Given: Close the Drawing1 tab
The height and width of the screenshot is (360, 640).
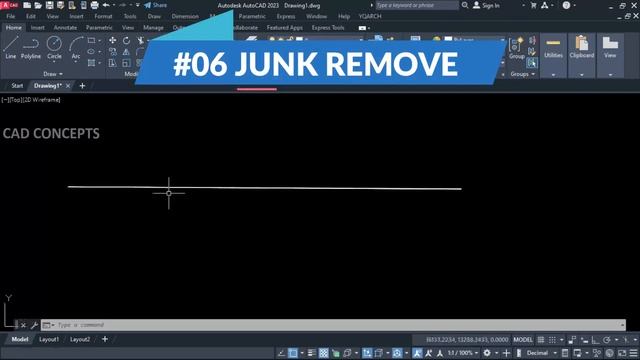Looking at the screenshot, I should click(x=68, y=86).
